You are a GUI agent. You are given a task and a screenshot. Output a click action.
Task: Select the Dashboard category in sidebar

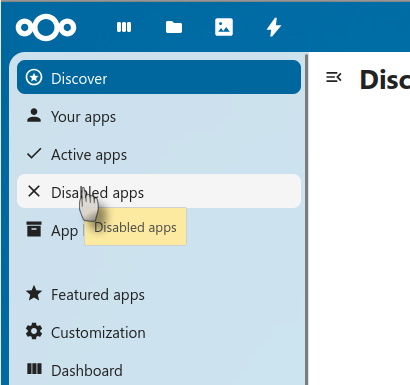pos(159,370)
